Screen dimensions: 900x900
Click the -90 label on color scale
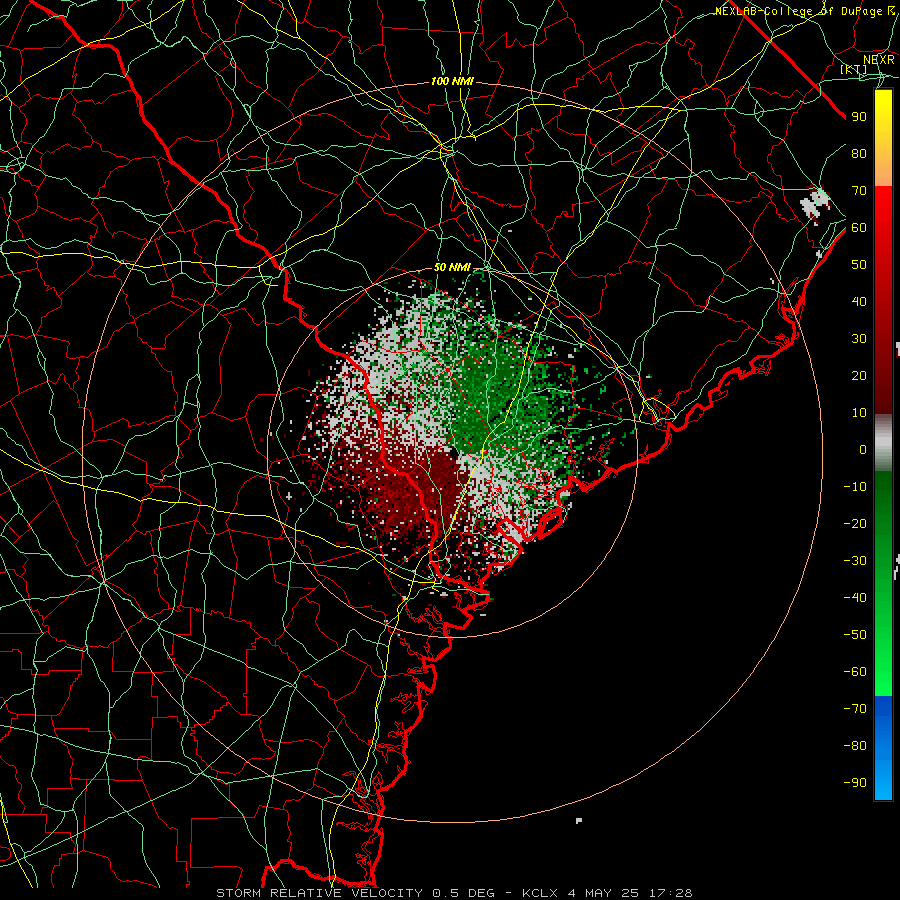855,783
